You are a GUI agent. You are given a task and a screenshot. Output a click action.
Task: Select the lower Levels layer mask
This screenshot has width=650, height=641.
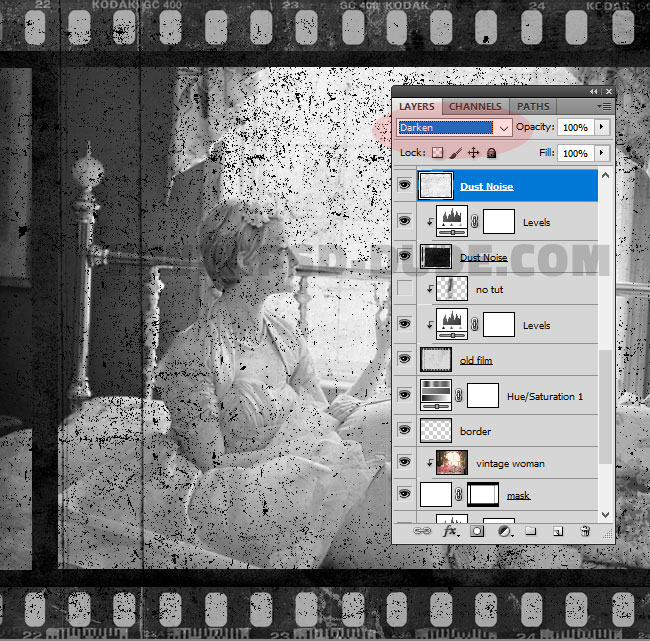(499, 324)
